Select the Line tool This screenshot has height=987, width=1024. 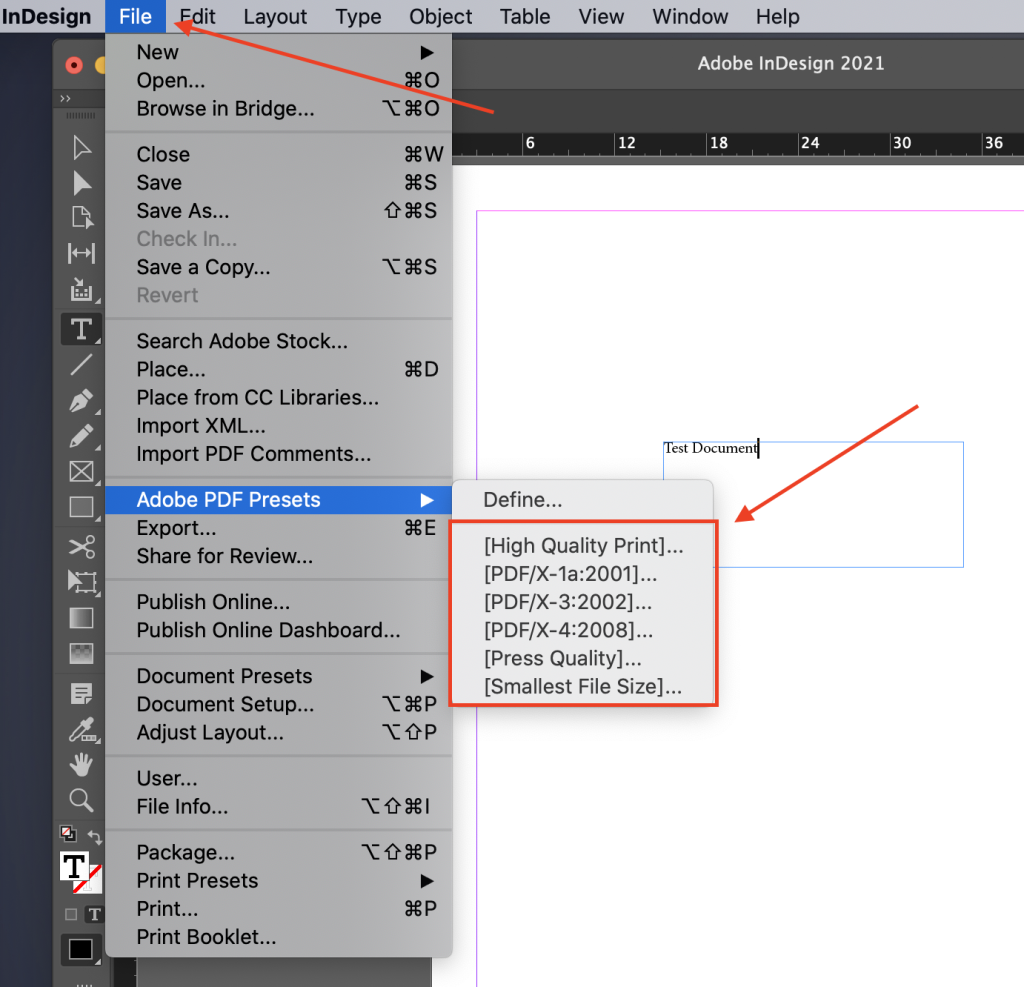[x=81, y=364]
